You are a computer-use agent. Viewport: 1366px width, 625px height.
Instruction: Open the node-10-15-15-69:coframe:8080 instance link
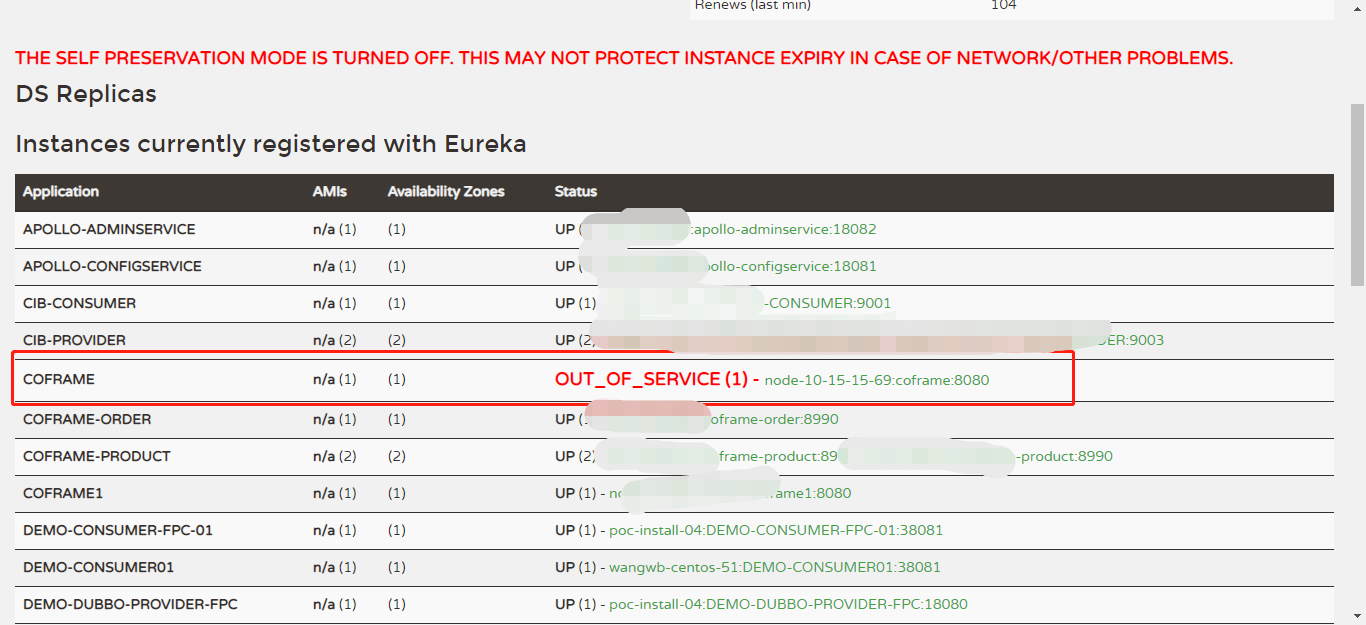tap(877, 381)
